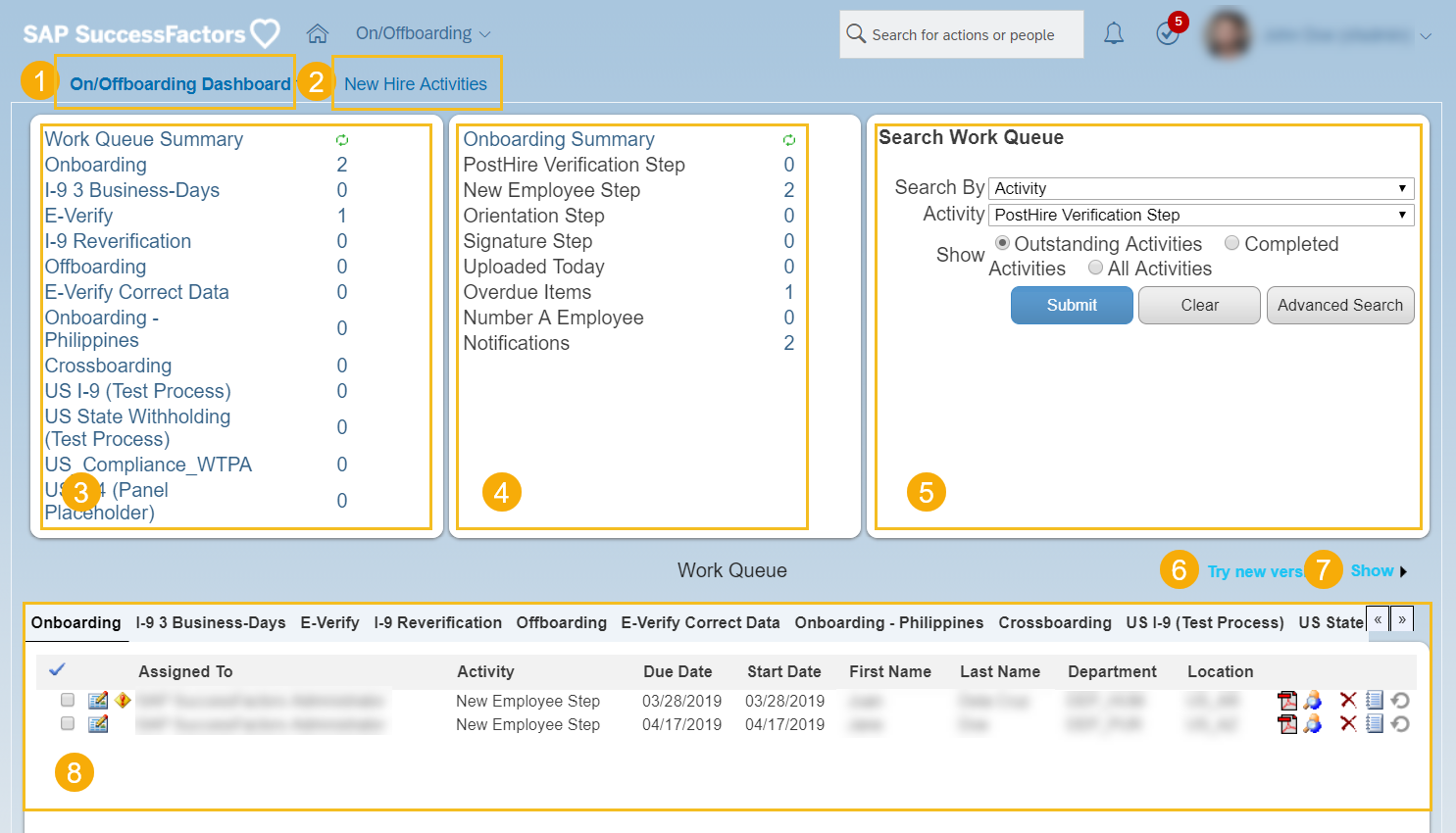Open the notes list icon in 04/17/2019 row

point(1375,723)
